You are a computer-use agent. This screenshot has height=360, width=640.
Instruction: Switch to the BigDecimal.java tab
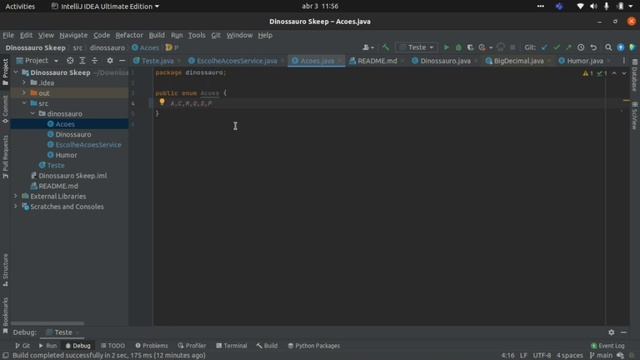click(518, 61)
